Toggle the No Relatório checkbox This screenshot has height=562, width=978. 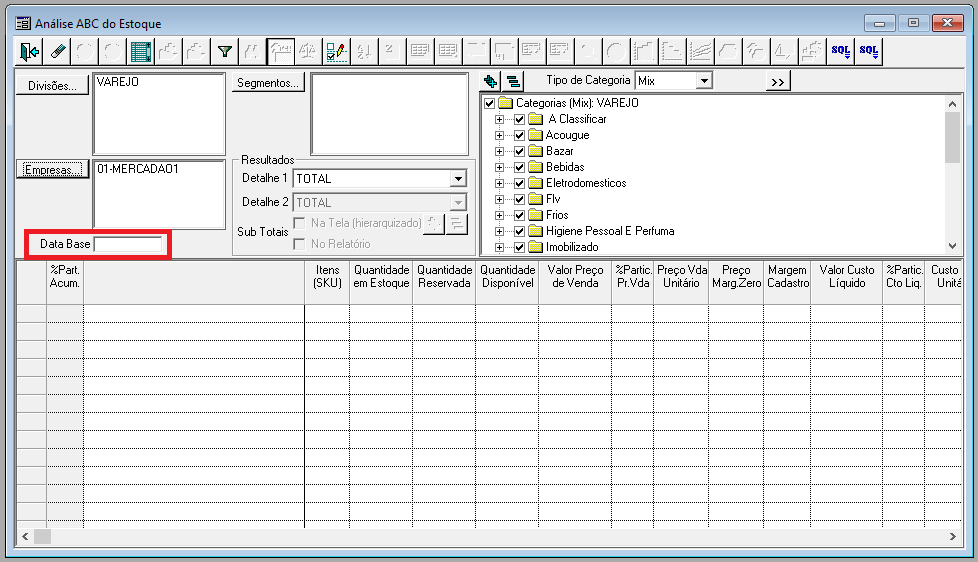[299, 244]
